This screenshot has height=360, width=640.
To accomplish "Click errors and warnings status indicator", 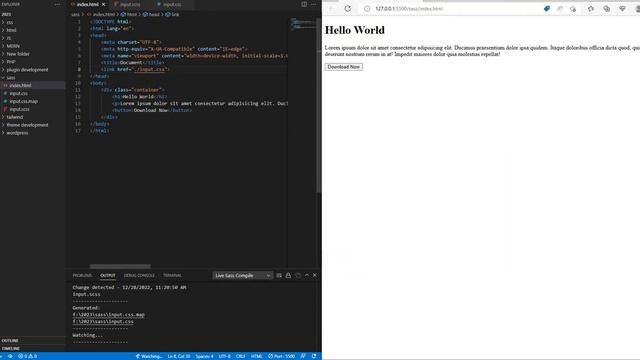I will [27, 356].
